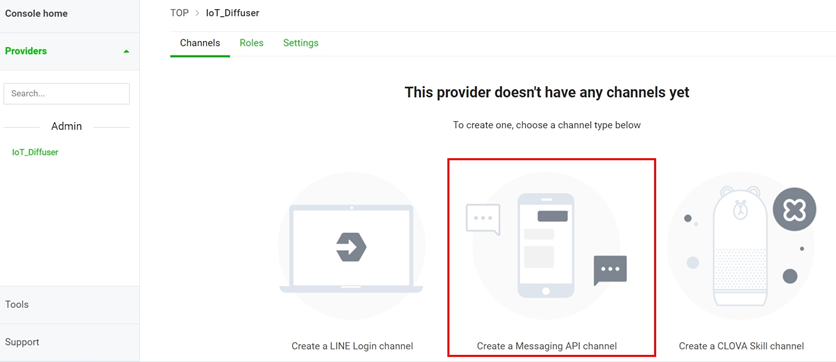This screenshot has height=362, width=836.
Task: Select Providers in the sidebar
Action: [x=26, y=51]
